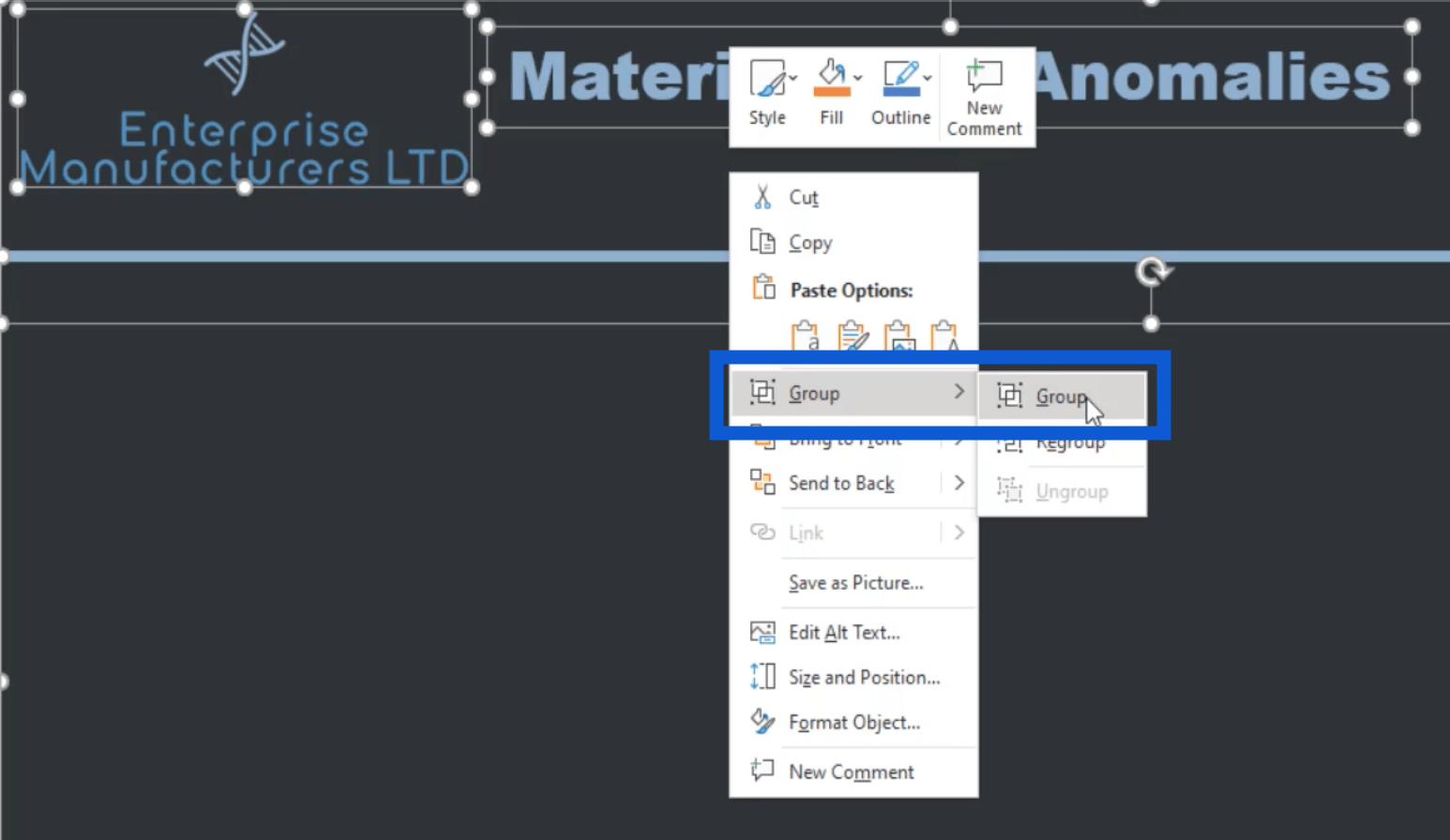
Task: Select Ungroup in the submenu
Action: 1062,491
